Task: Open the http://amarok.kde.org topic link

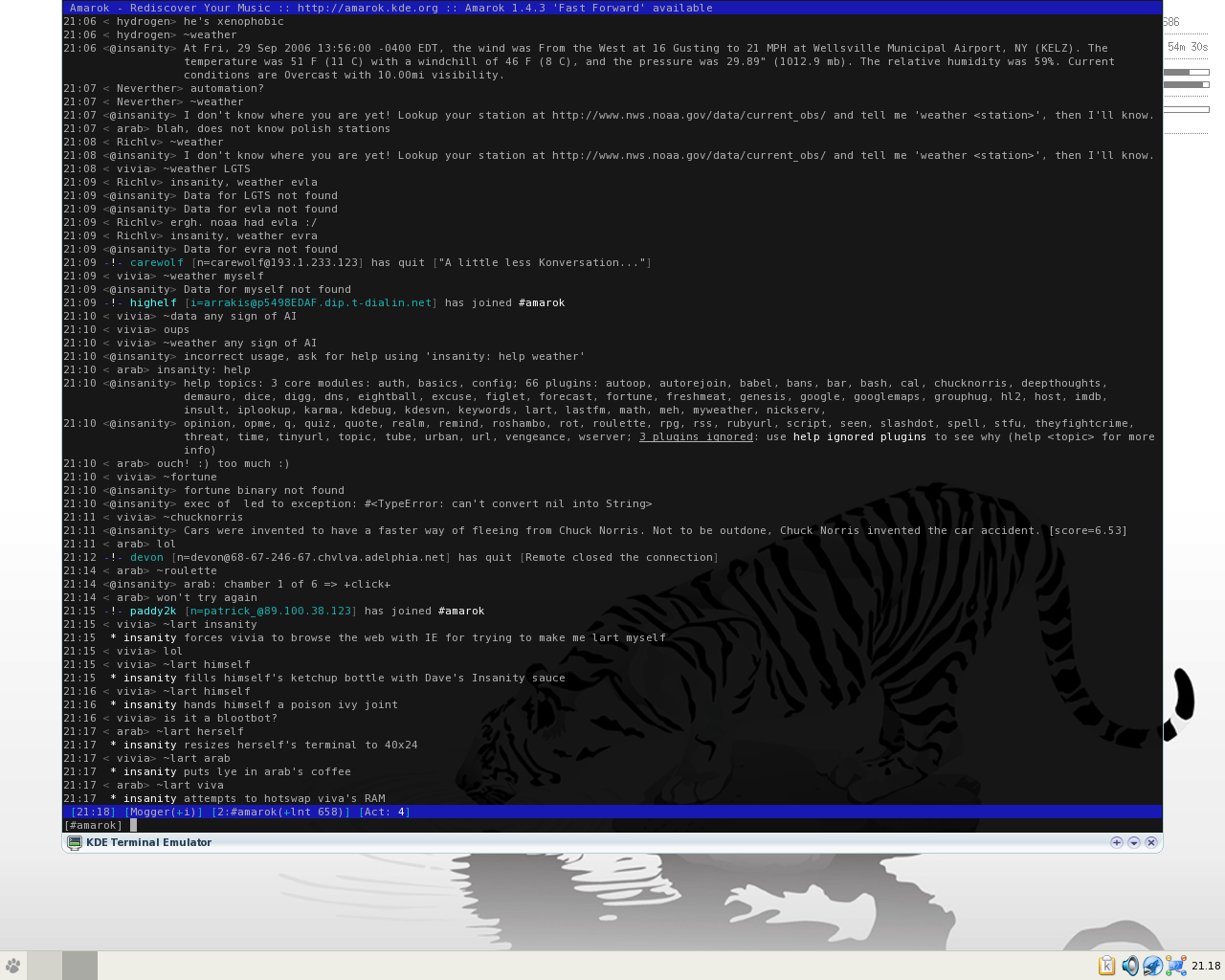Action: point(367,8)
